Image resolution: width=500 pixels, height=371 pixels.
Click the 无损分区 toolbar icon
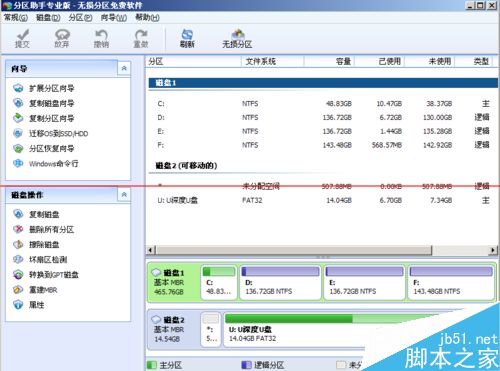click(x=237, y=39)
